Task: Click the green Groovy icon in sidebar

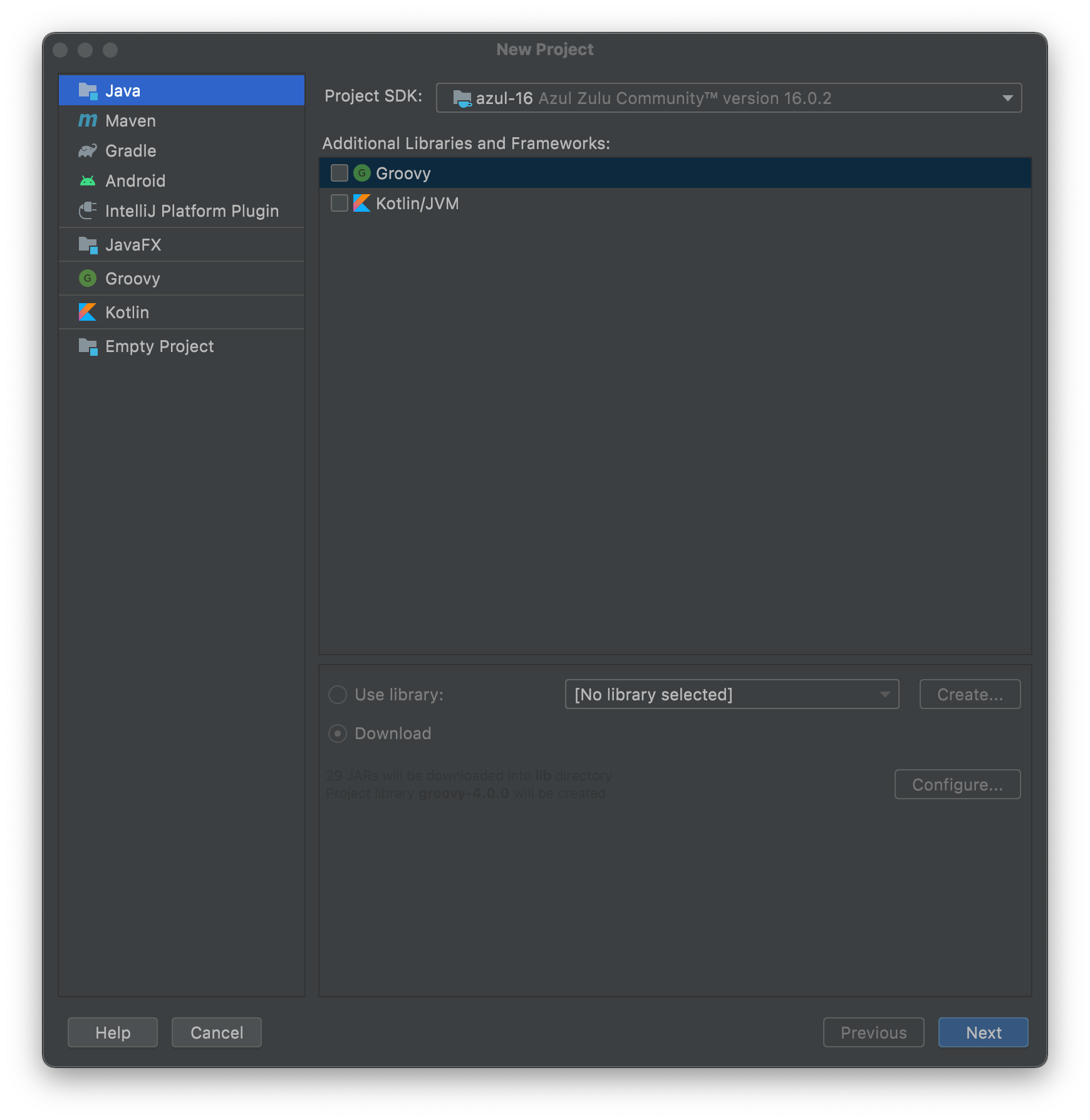Action: tap(88, 278)
